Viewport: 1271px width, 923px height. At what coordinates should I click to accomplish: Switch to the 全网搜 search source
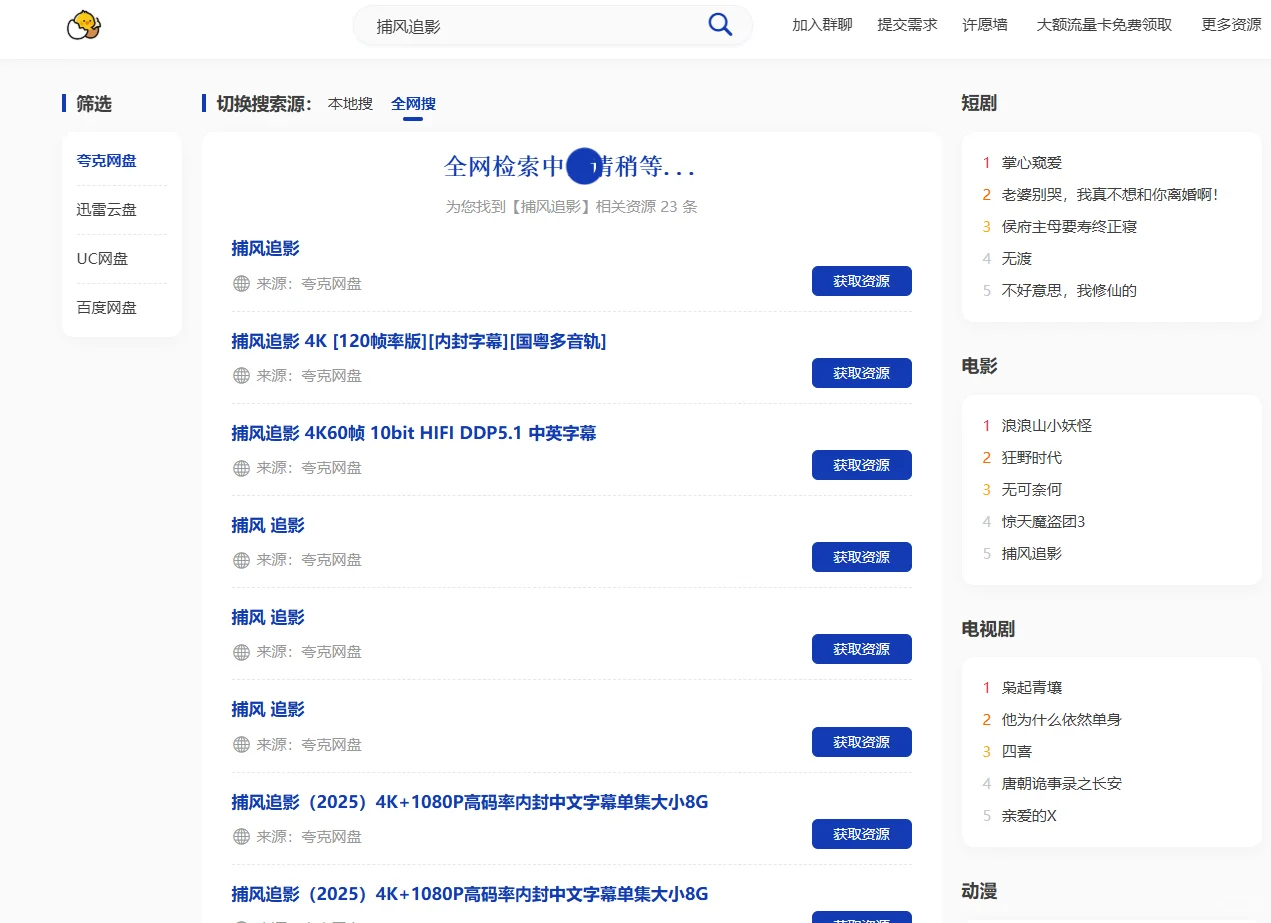tap(413, 103)
